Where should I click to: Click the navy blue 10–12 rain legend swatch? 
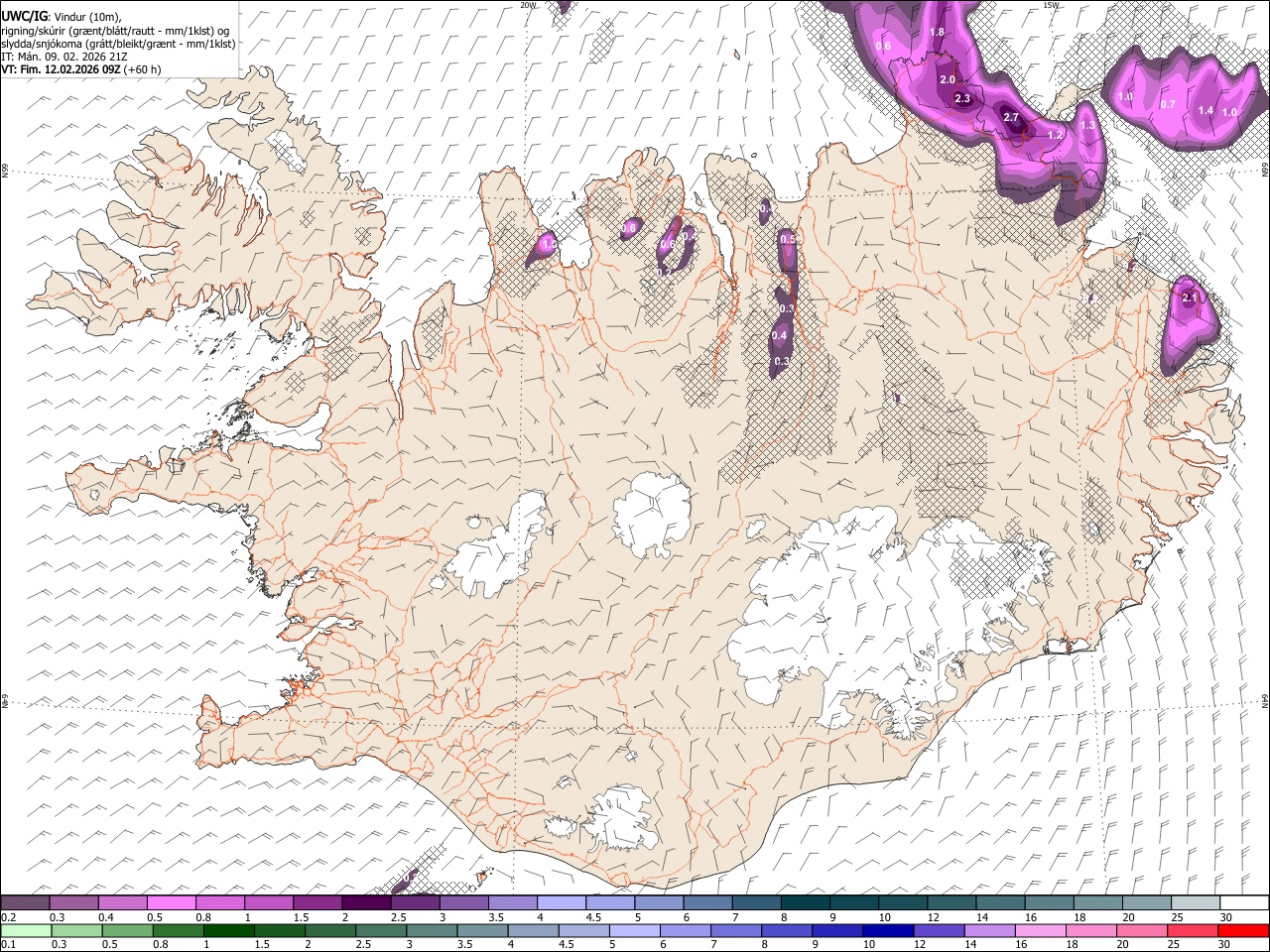[890, 930]
